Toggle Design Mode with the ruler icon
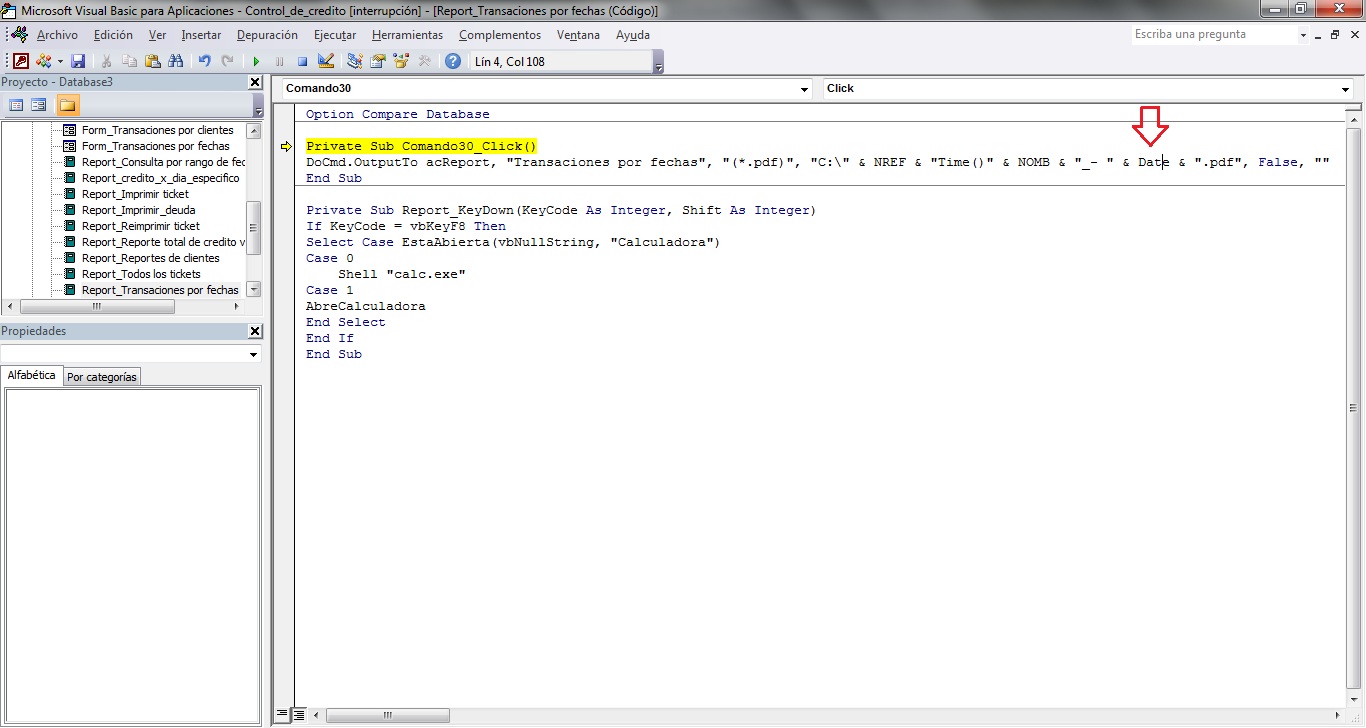Viewport: 1366px width, 728px height. pyautogui.click(x=325, y=61)
